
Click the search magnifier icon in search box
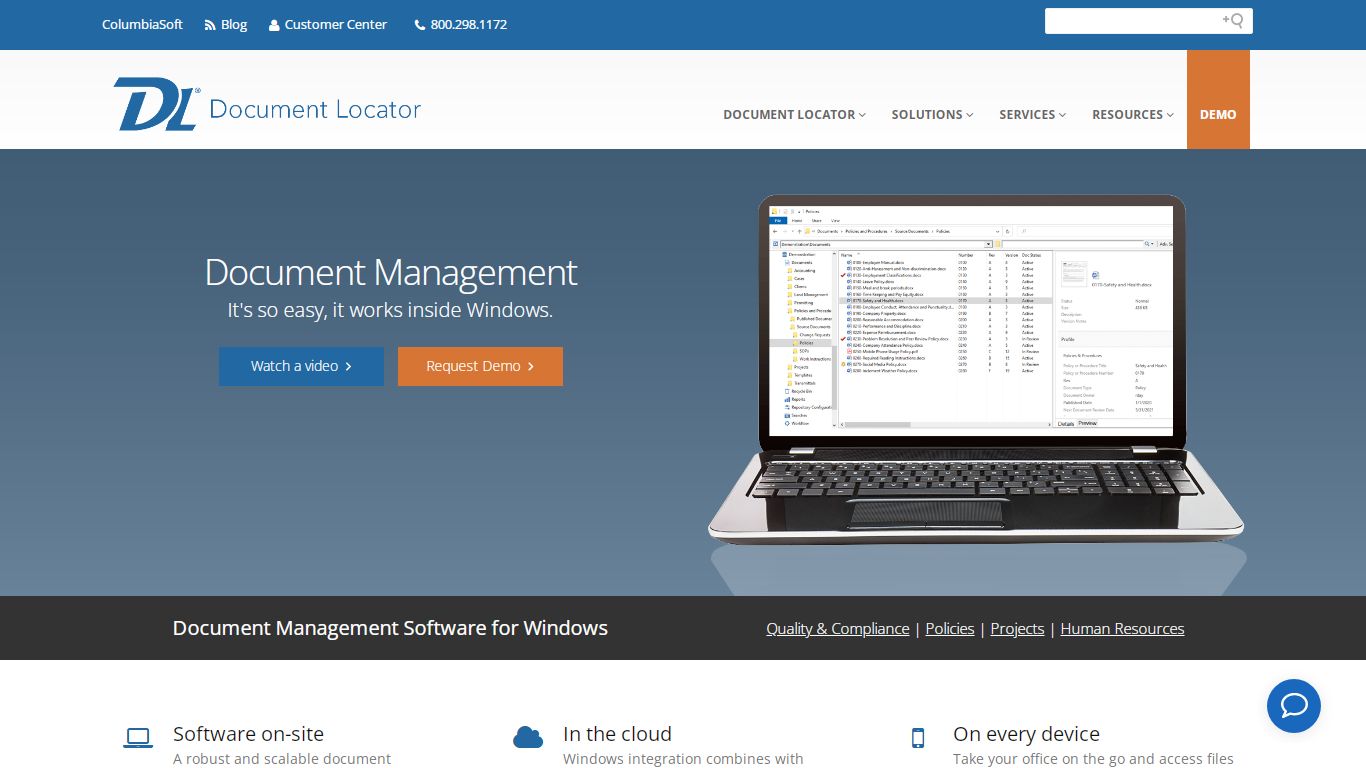1233,21
